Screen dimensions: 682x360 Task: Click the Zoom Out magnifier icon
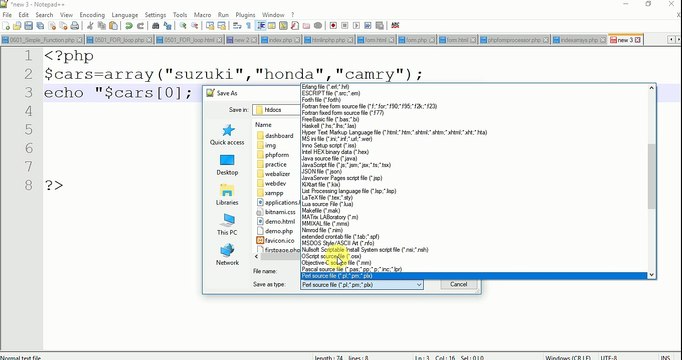pyautogui.click(x=195, y=26)
